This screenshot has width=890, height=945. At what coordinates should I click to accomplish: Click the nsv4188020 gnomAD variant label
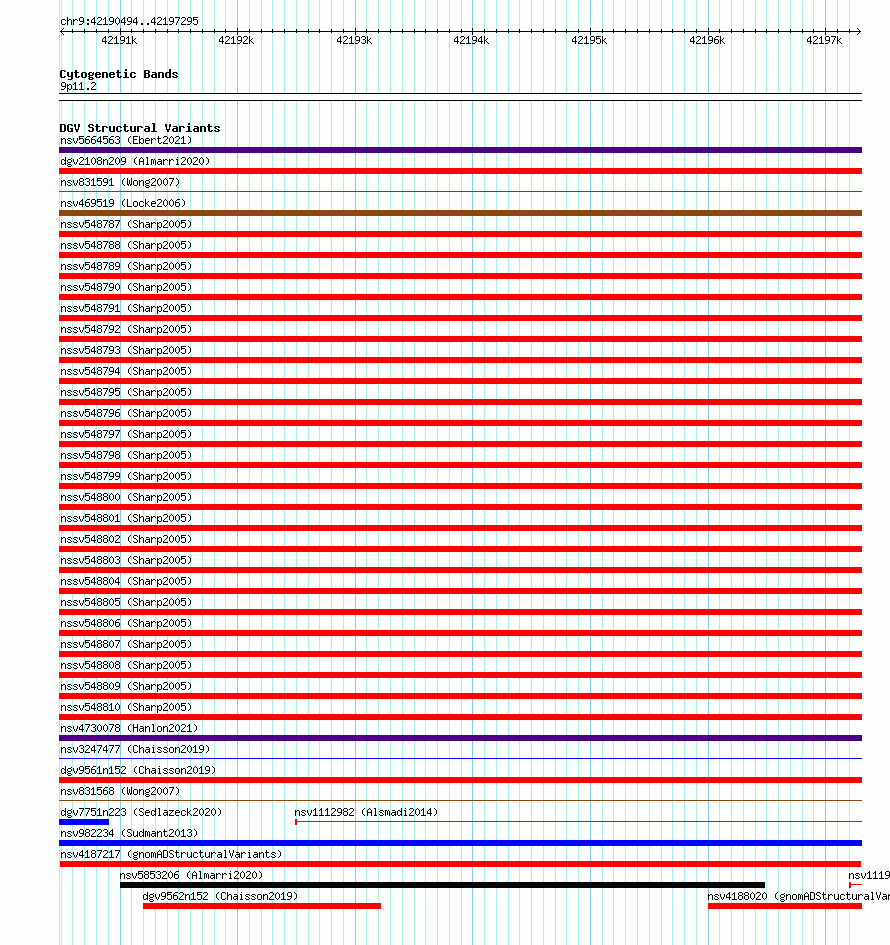tap(798, 896)
